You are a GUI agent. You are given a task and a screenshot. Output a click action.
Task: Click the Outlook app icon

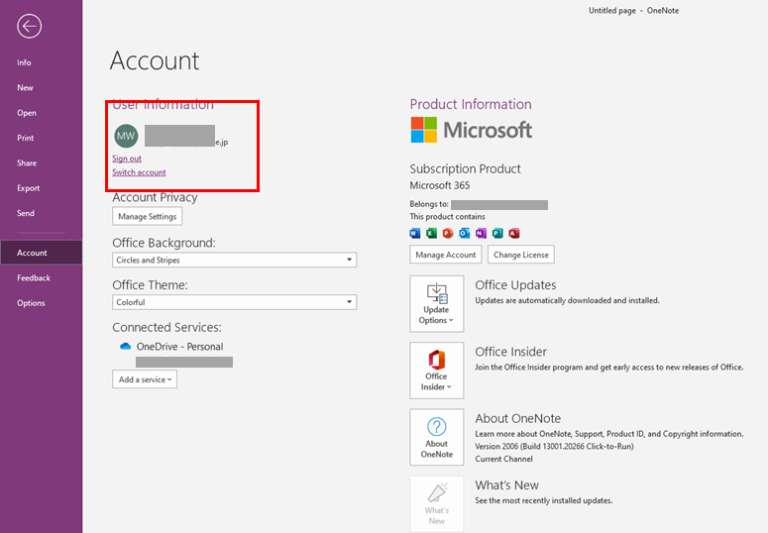[464, 233]
